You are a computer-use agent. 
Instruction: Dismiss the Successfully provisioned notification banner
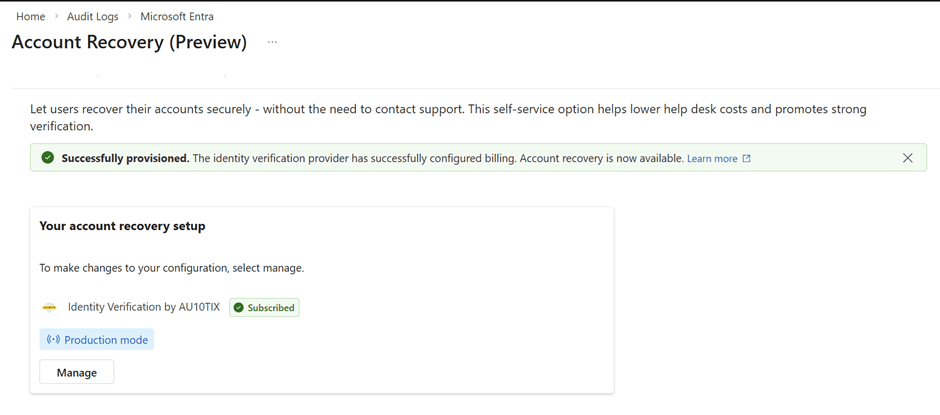click(907, 158)
